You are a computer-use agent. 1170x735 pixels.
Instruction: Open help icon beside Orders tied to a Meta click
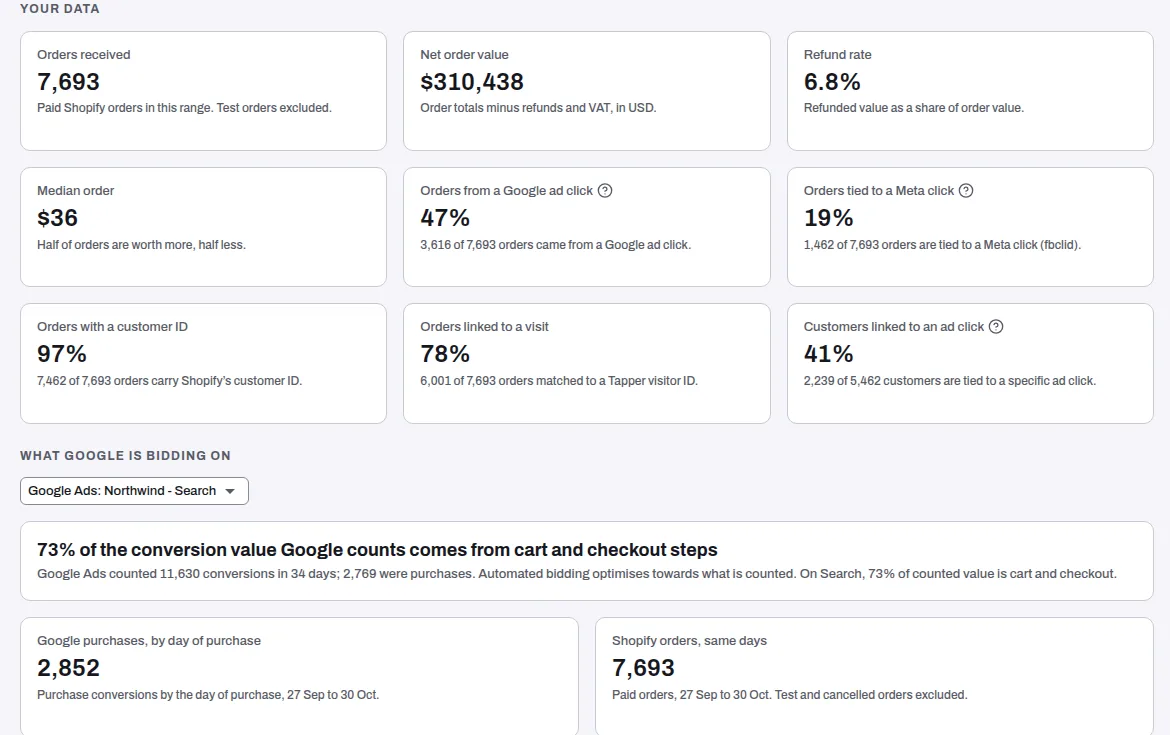coord(966,190)
